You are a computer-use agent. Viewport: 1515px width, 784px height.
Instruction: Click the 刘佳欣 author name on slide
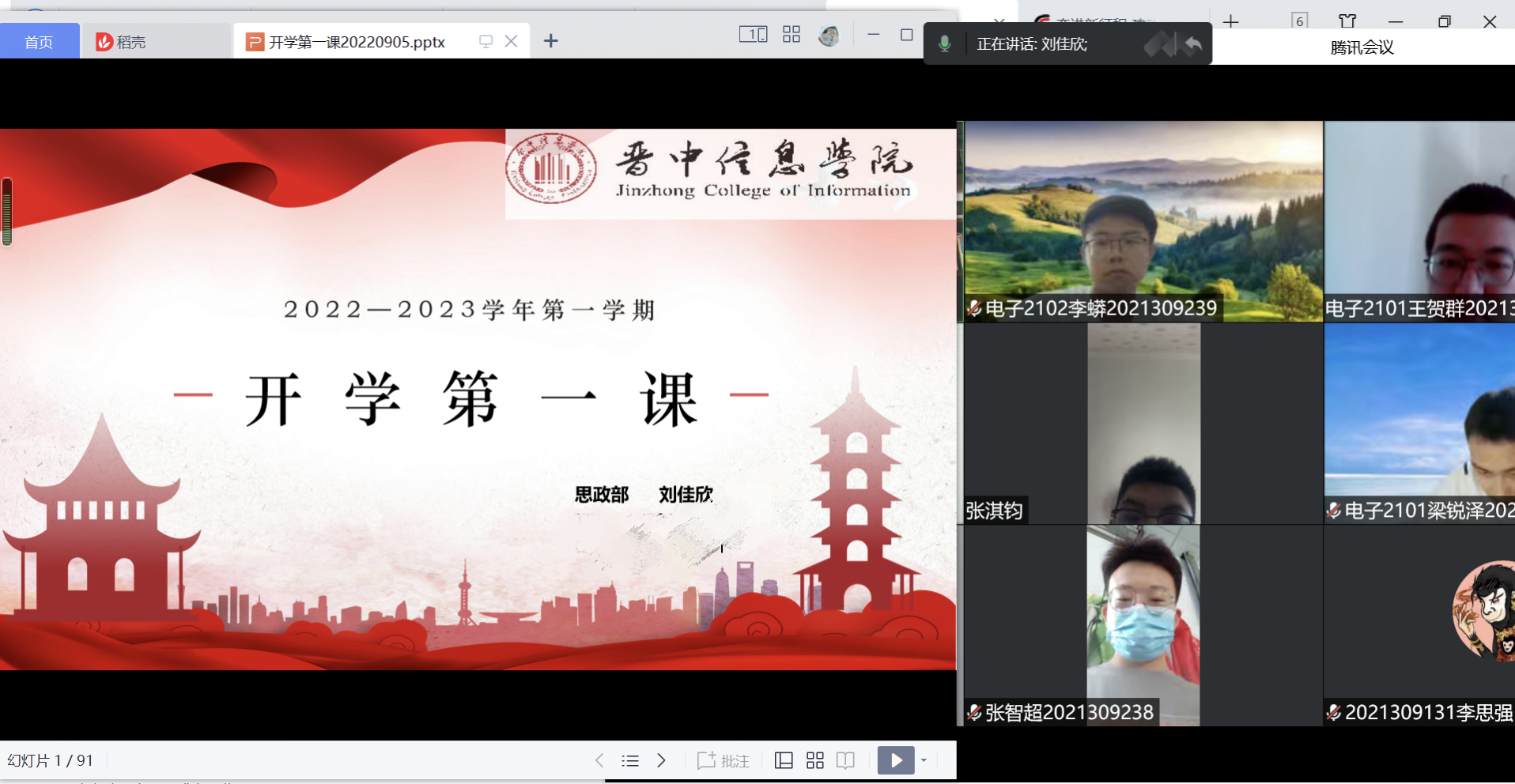click(686, 495)
